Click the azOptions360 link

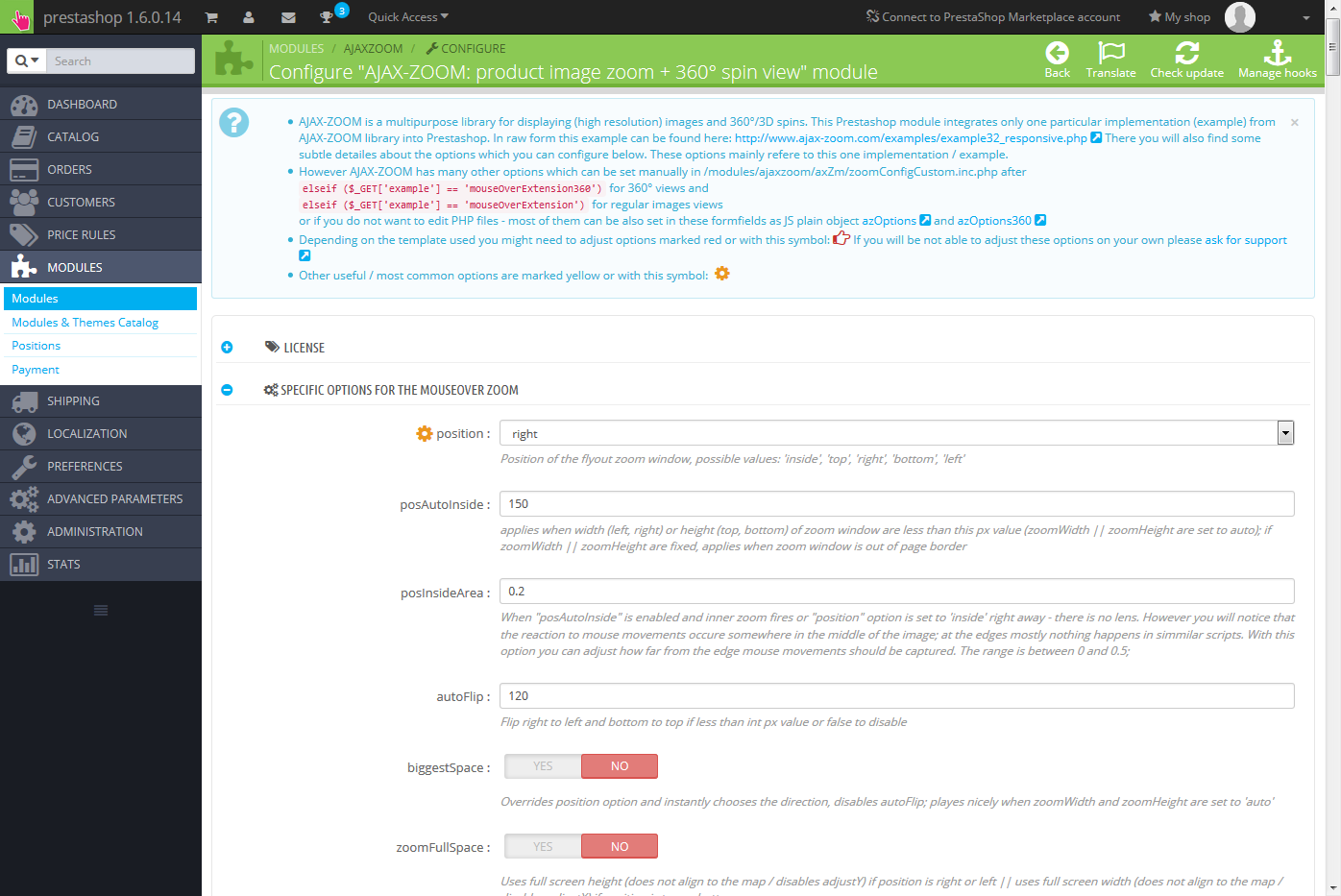[x=994, y=221]
